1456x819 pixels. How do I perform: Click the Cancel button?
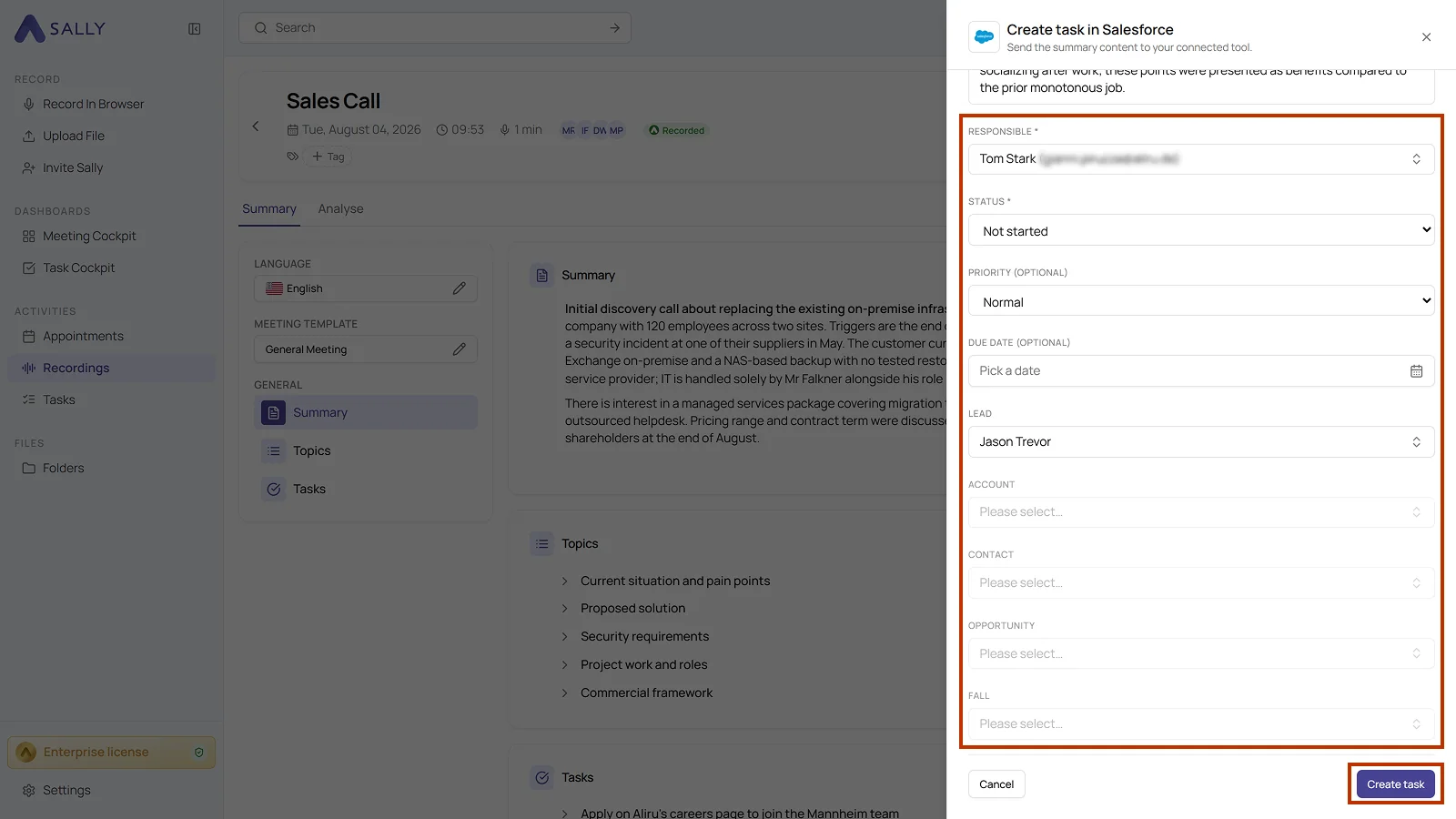(996, 784)
